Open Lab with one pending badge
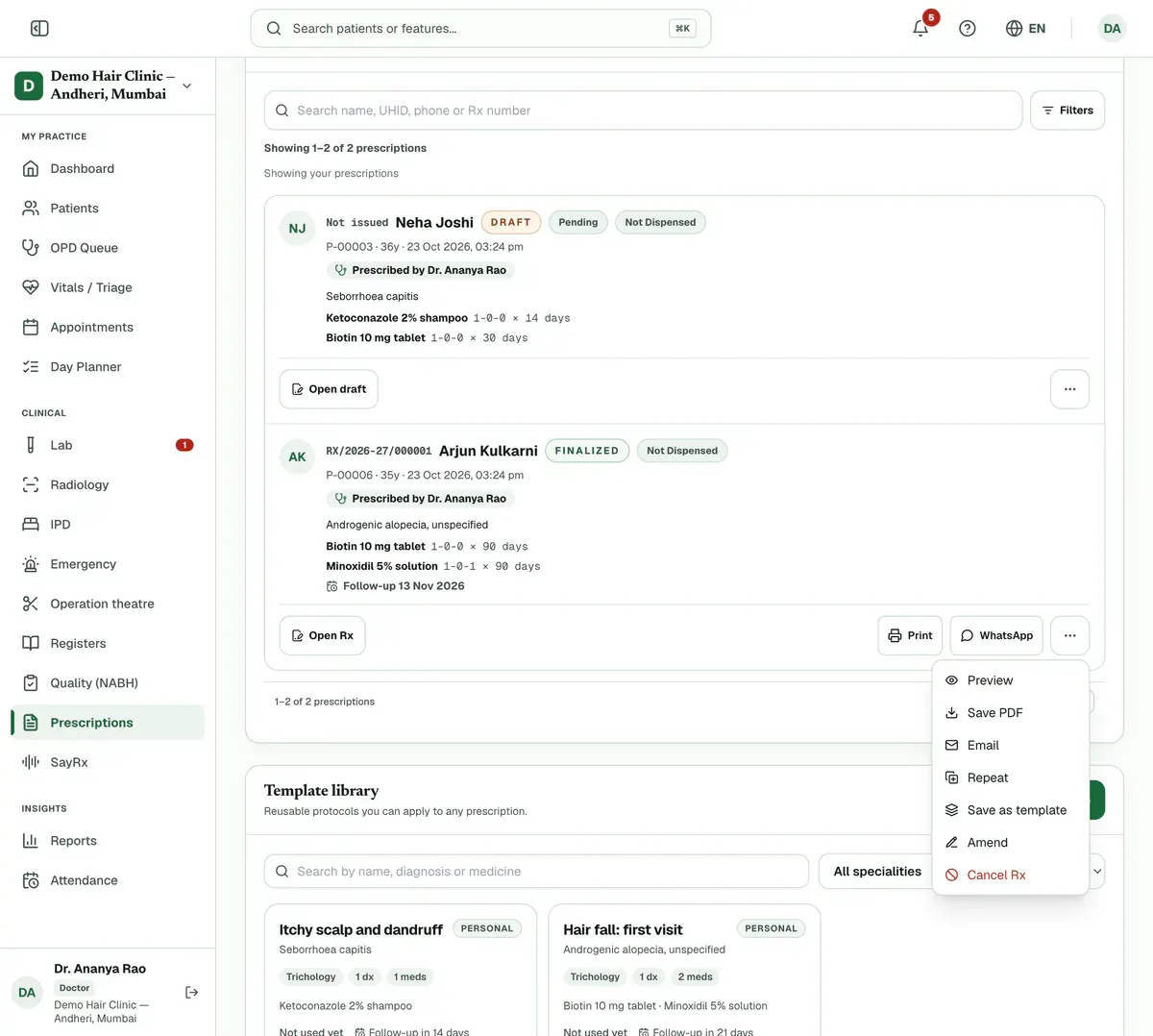This screenshot has height=1036, width=1153. [x=108, y=445]
